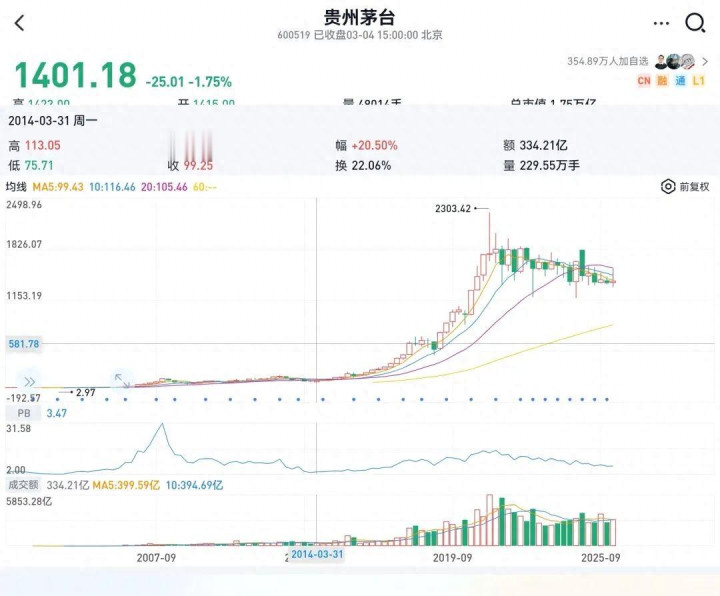The width and height of the screenshot is (720, 596).
Task: Tap the volume MA5:399.59亿 value
Action: point(126,485)
